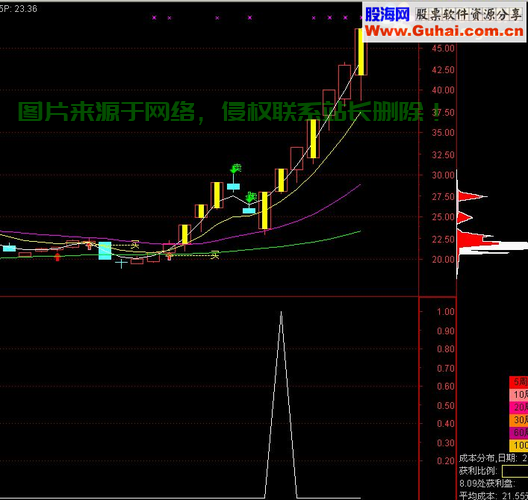The image size is (528, 500).
Task: Click the lower green sell arrow near 27.50
Action: (251, 197)
